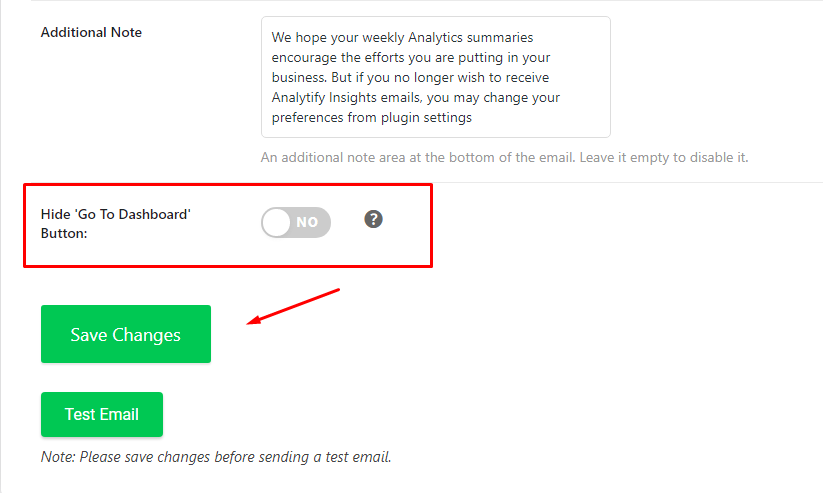Click the red arrow pointing at Save Changes
This screenshot has width=823, height=493.
click(x=293, y=307)
